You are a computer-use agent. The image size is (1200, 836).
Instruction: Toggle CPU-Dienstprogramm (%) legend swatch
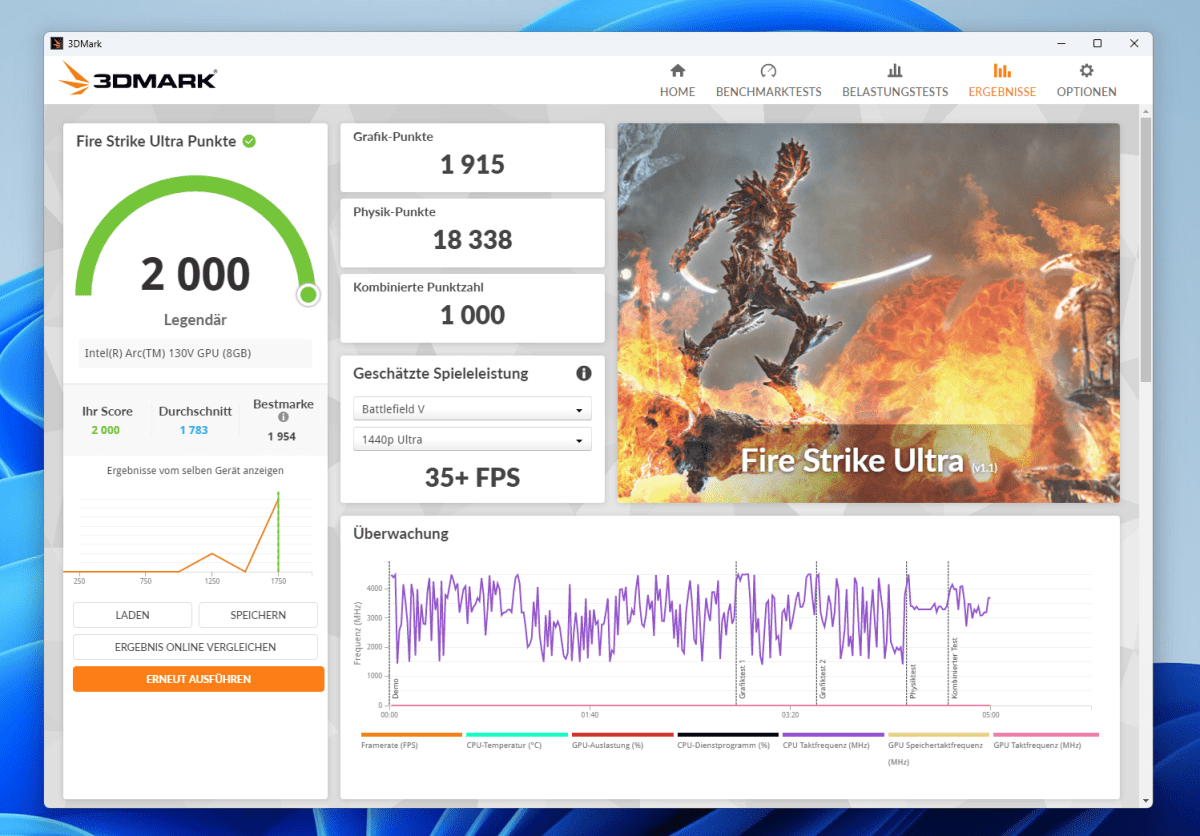[728, 734]
